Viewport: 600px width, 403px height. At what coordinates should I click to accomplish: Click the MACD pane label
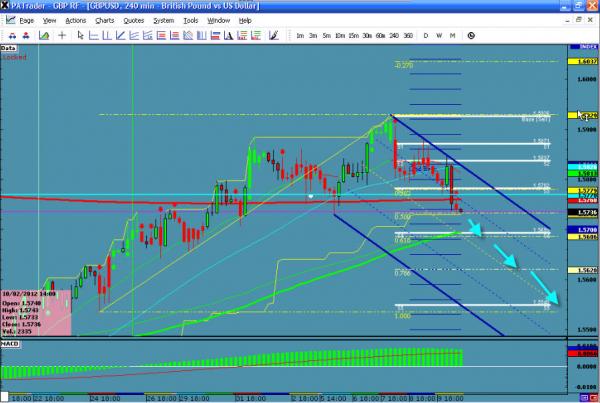(x=10, y=344)
